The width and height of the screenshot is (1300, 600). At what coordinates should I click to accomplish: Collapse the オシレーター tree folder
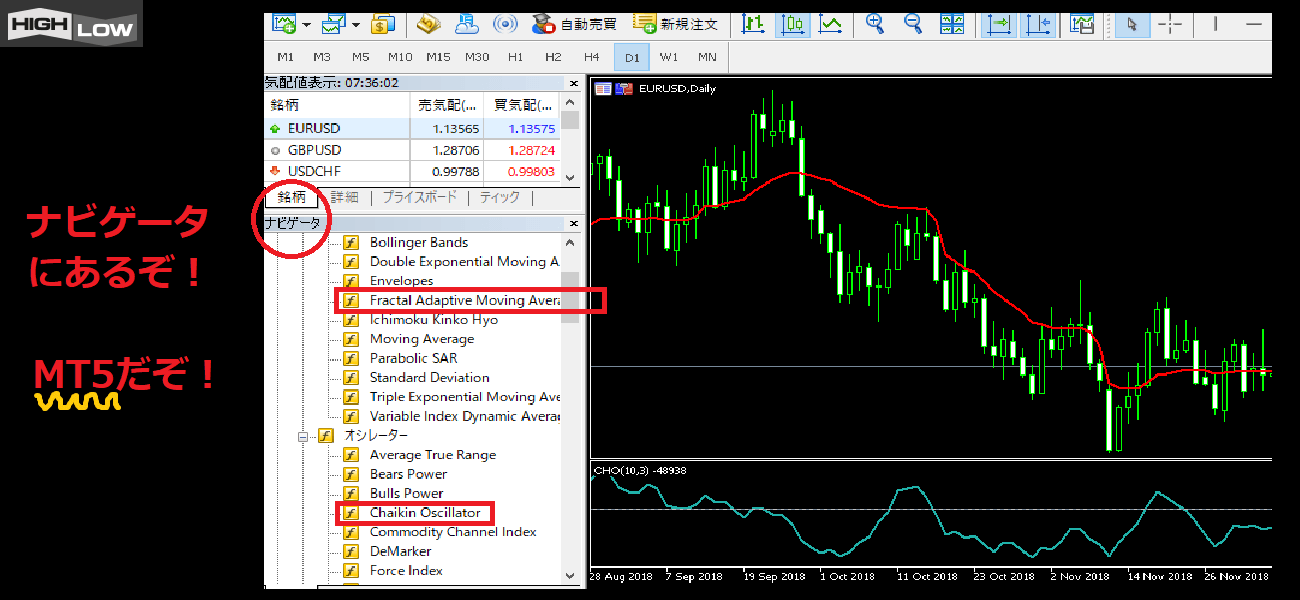[x=302, y=436]
